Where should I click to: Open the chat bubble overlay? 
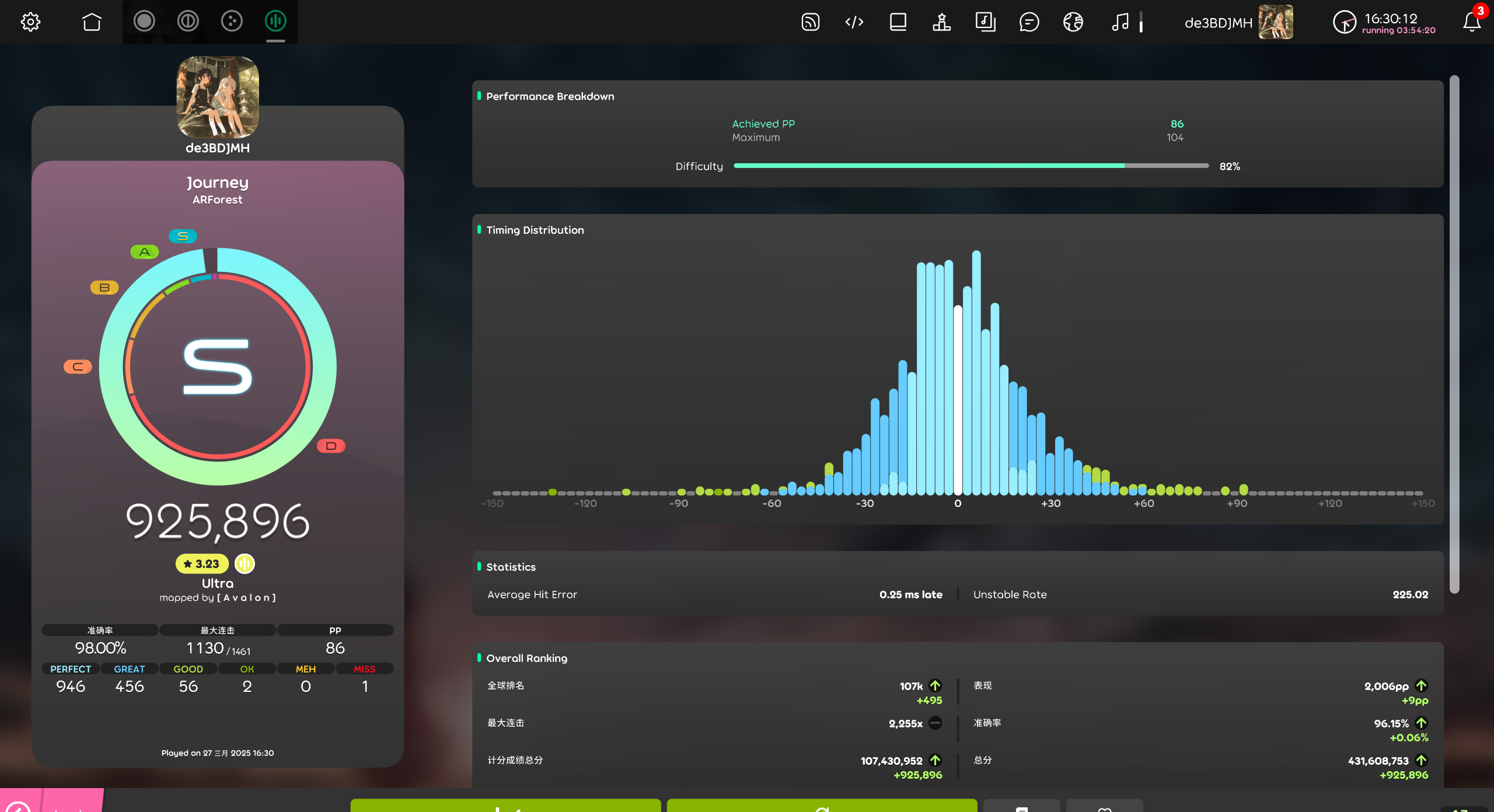pyautogui.click(x=1029, y=22)
